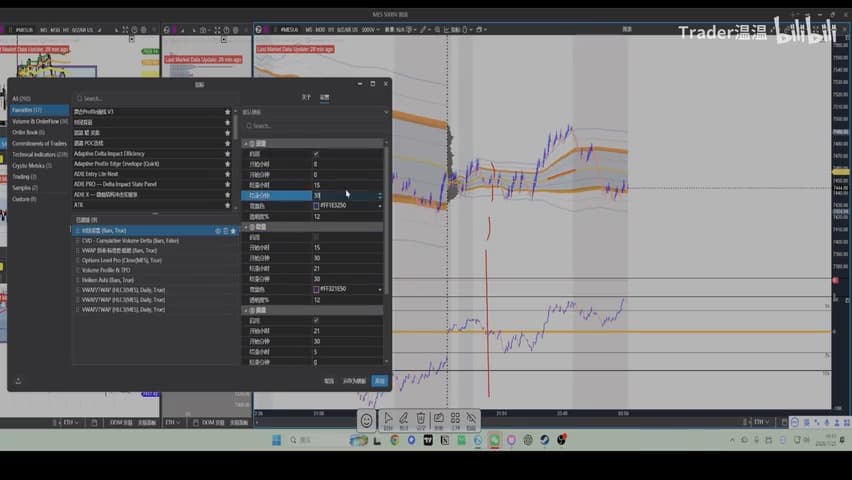Open Google Chrome from the taskbar
Viewport: 852px width, 480px height.
pos(395,440)
